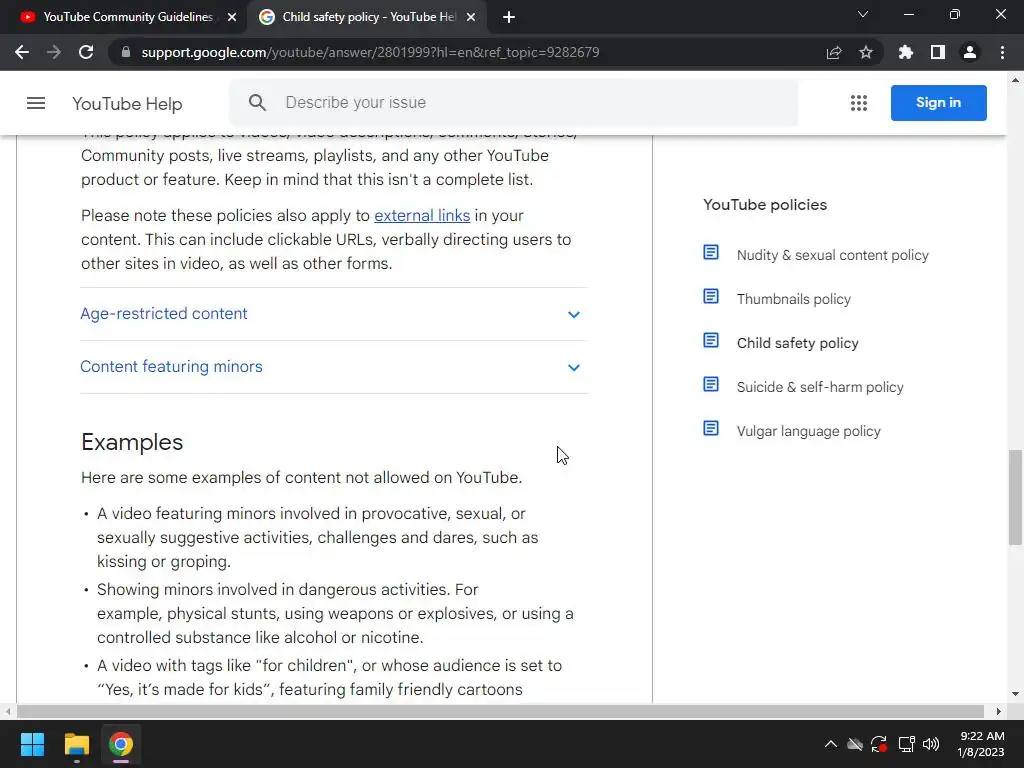The height and width of the screenshot is (768, 1024).
Task: Open the Child safety policy sidebar link
Action: (797, 343)
